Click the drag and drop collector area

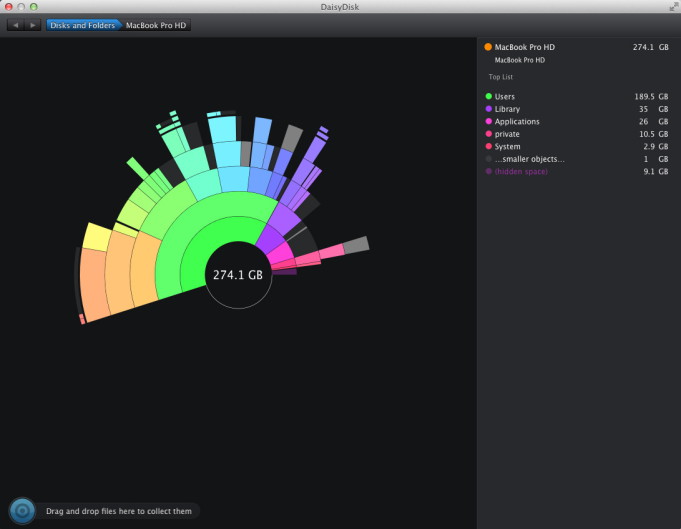(x=119, y=511)
